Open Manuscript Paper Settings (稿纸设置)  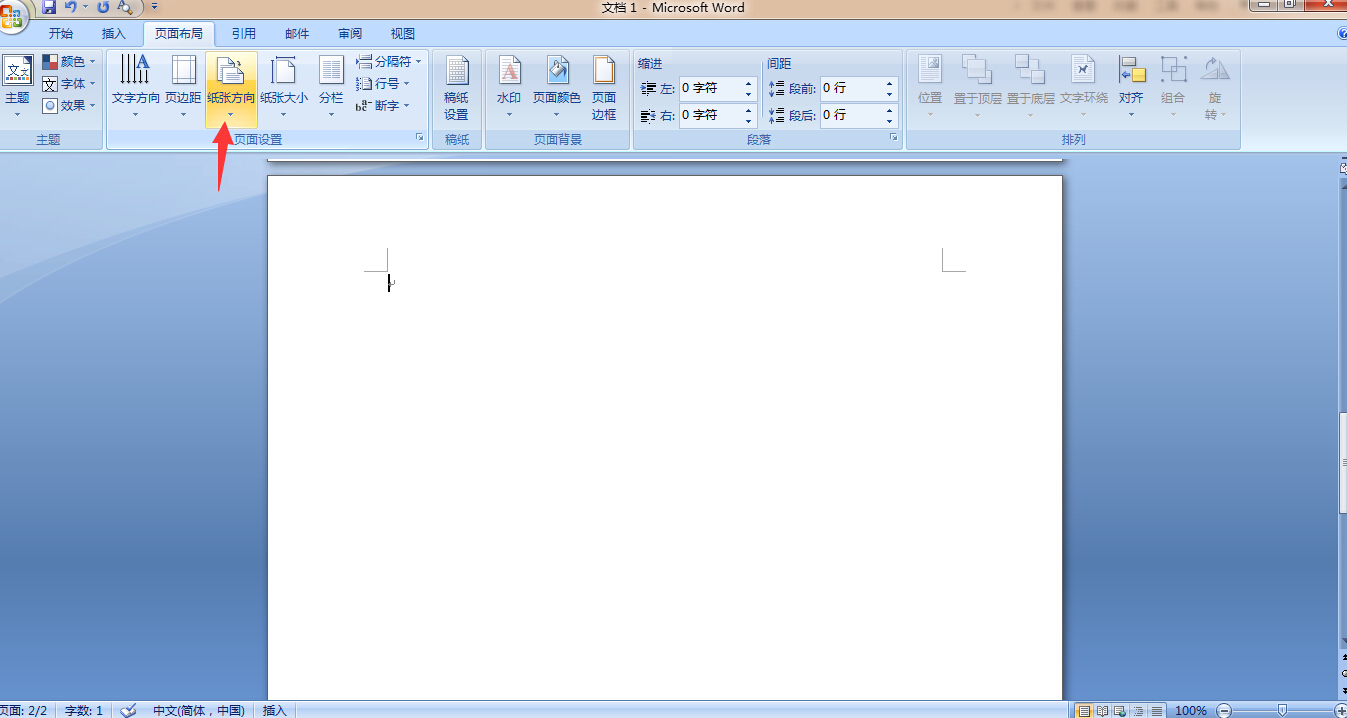click(456, 88)
